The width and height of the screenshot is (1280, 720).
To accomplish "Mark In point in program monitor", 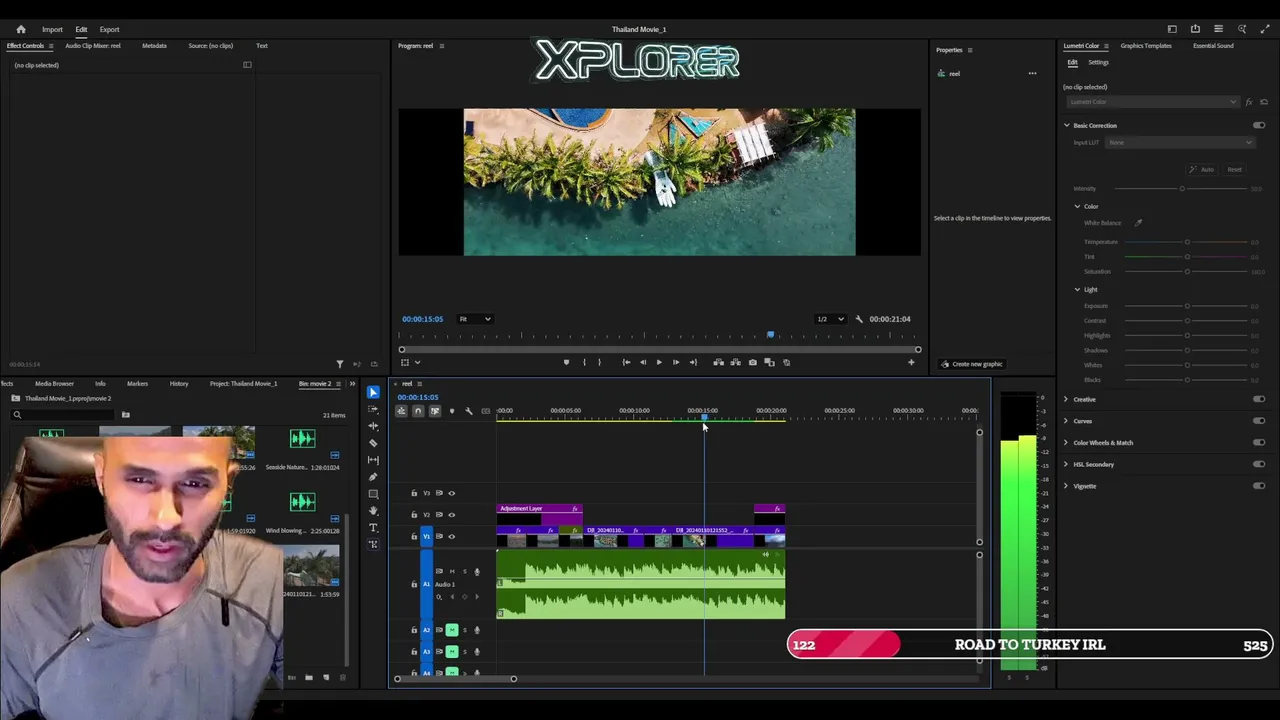I will point(584,363).
